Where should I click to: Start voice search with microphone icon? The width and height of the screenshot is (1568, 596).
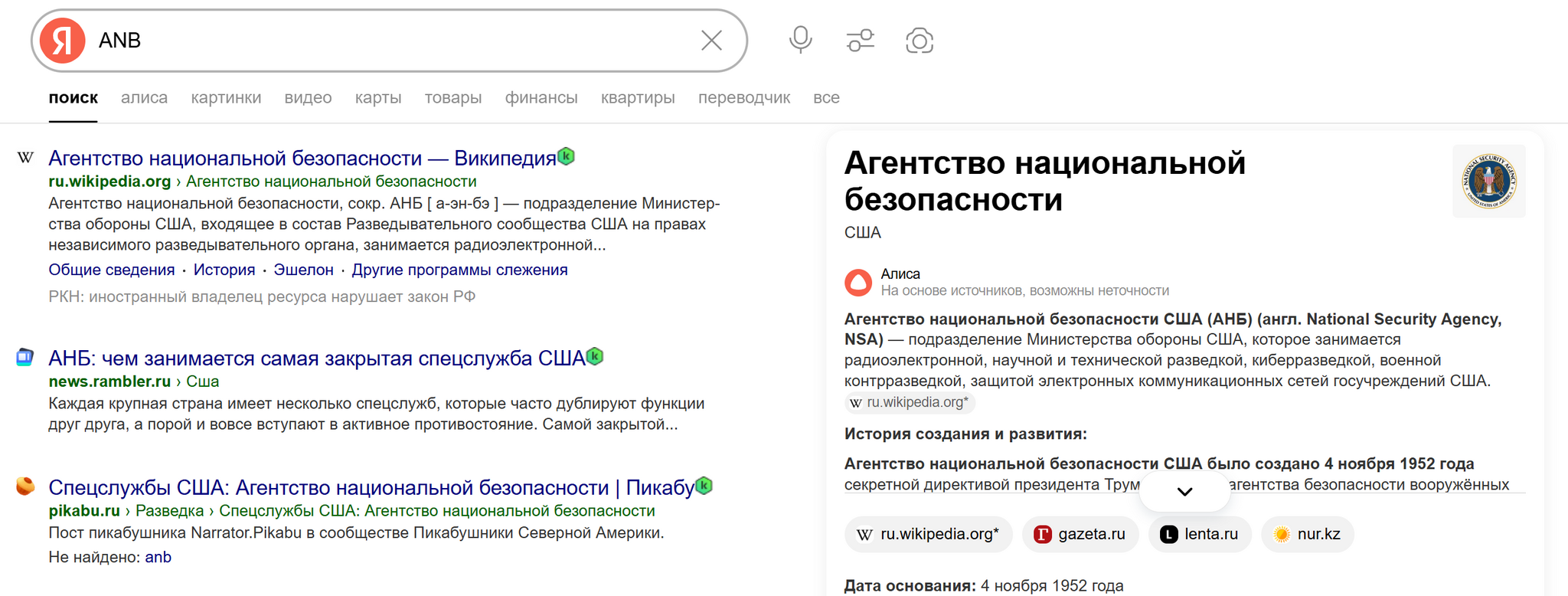(800, 40)
